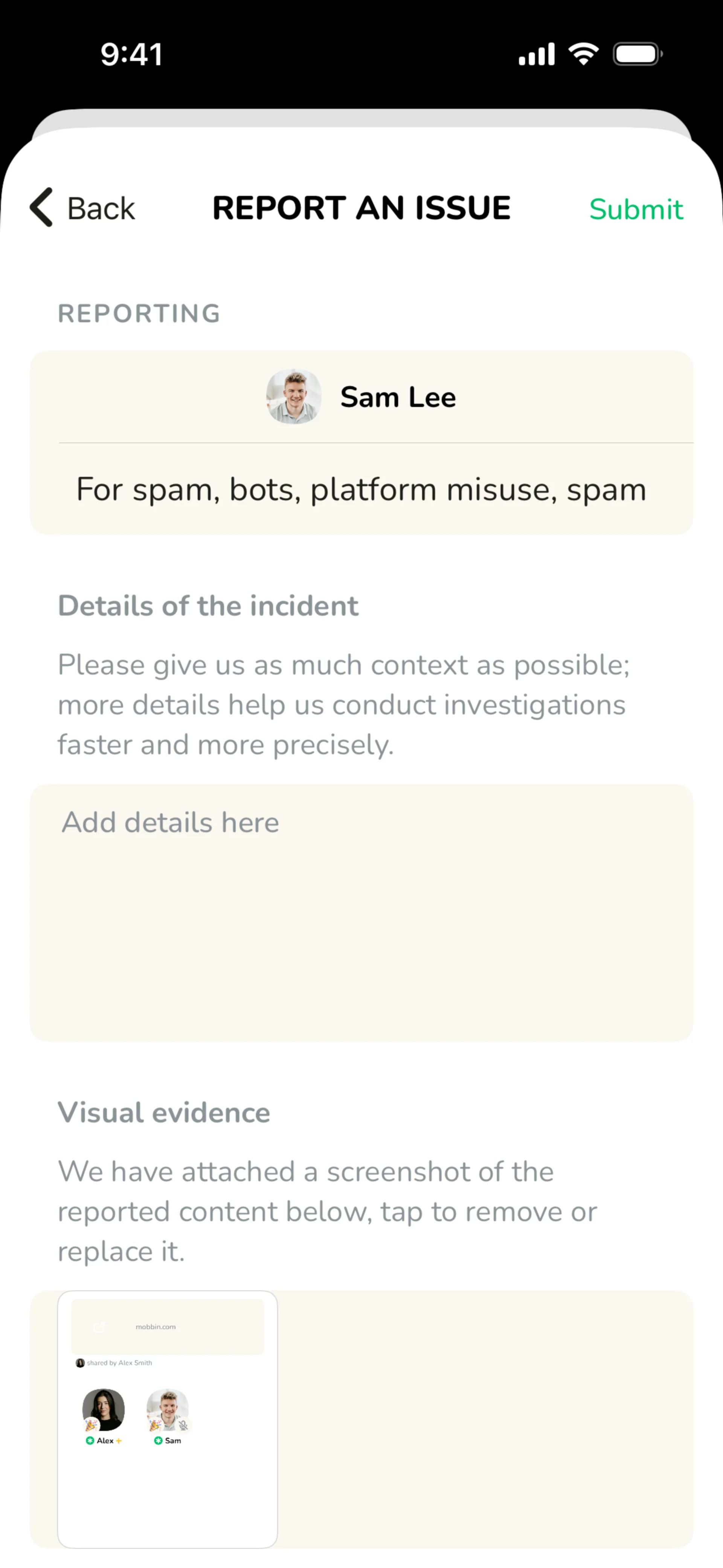Submit the issue report
The height and width of the screenshot is (1568, 723).
click(x=635, y=209)
